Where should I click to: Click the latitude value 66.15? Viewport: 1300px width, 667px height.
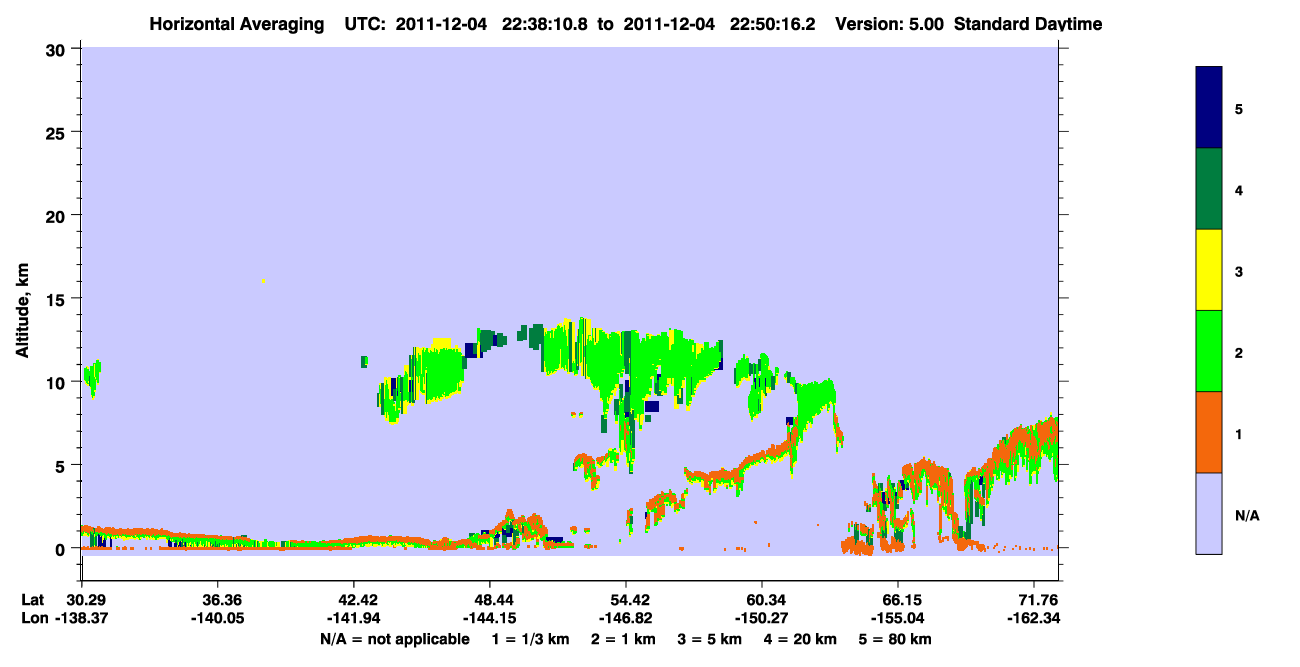pyautogui.click(x=899, y=600)
